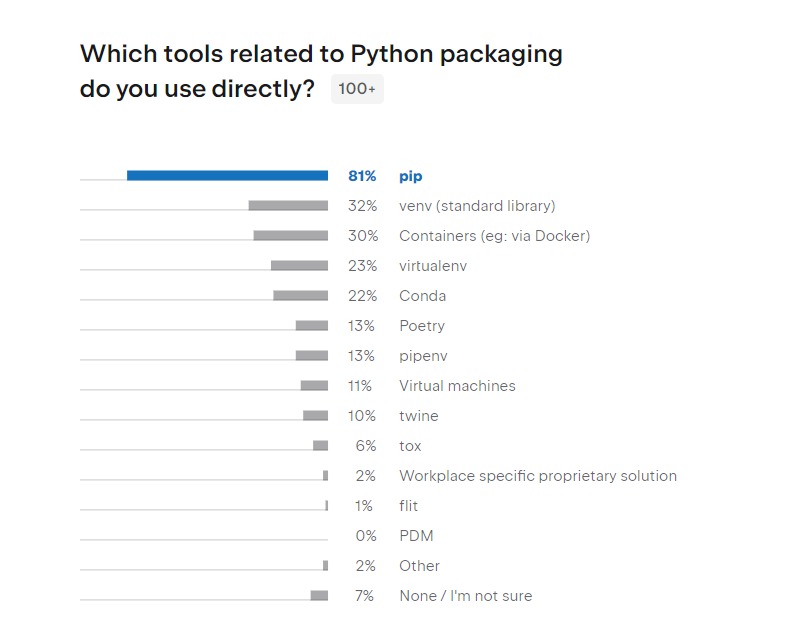Screen dimensions: 787x639
Task: Click the venv (standard library) label
Action: tap(476, 206)
